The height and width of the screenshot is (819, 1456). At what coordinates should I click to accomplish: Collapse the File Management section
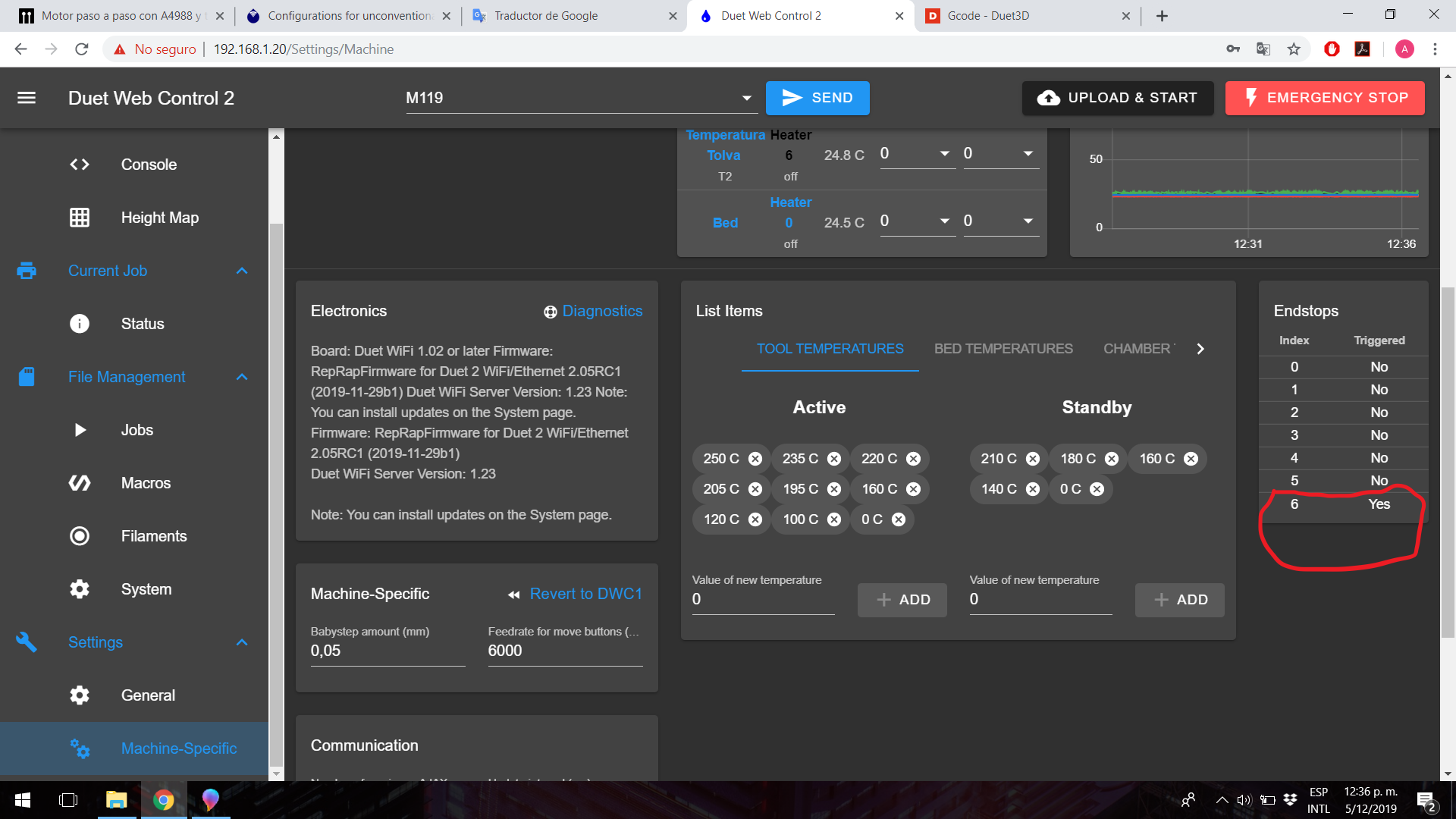(242, 377)
